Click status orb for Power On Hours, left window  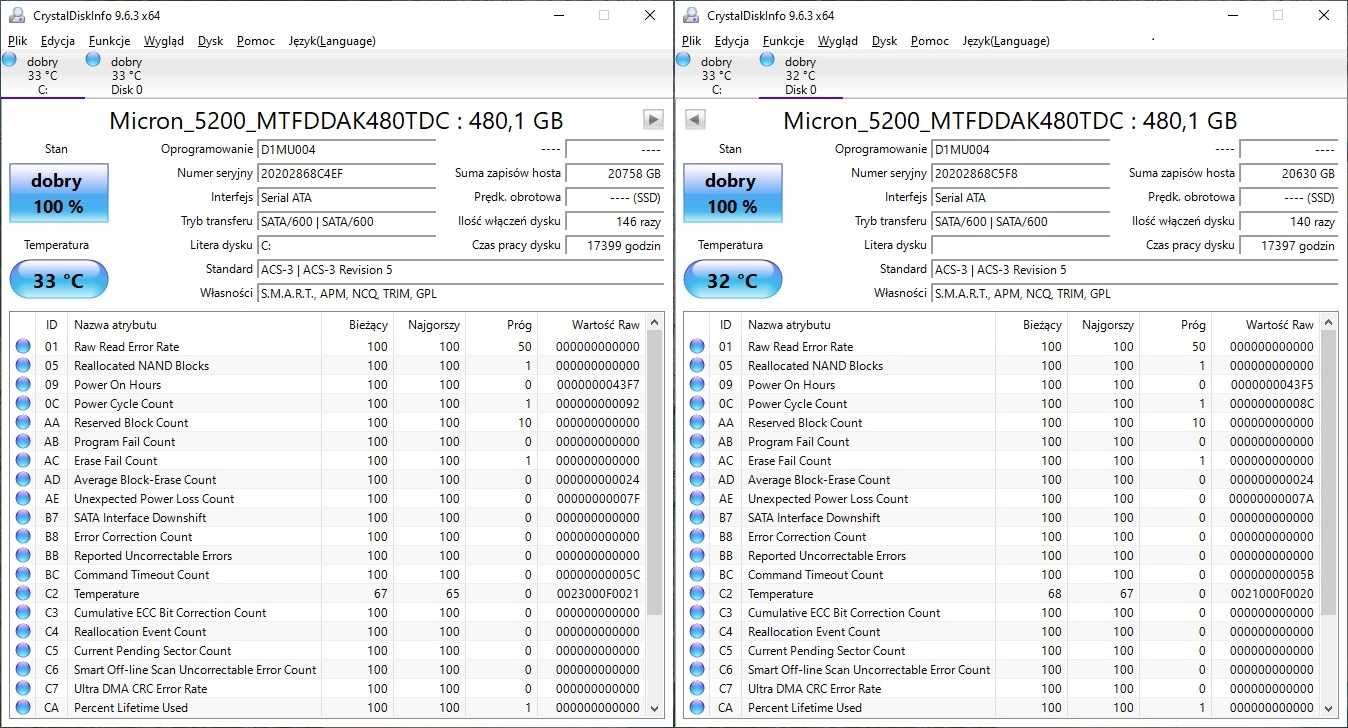[23, 384]
